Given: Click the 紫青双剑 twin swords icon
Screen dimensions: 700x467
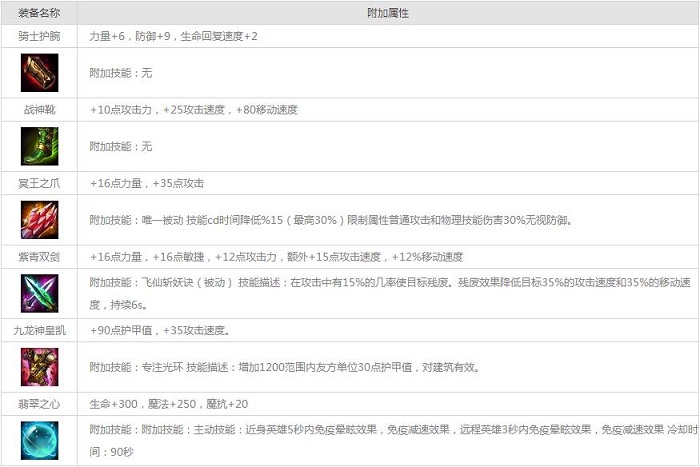Looking at the screenshot, I should click(39, 293).
